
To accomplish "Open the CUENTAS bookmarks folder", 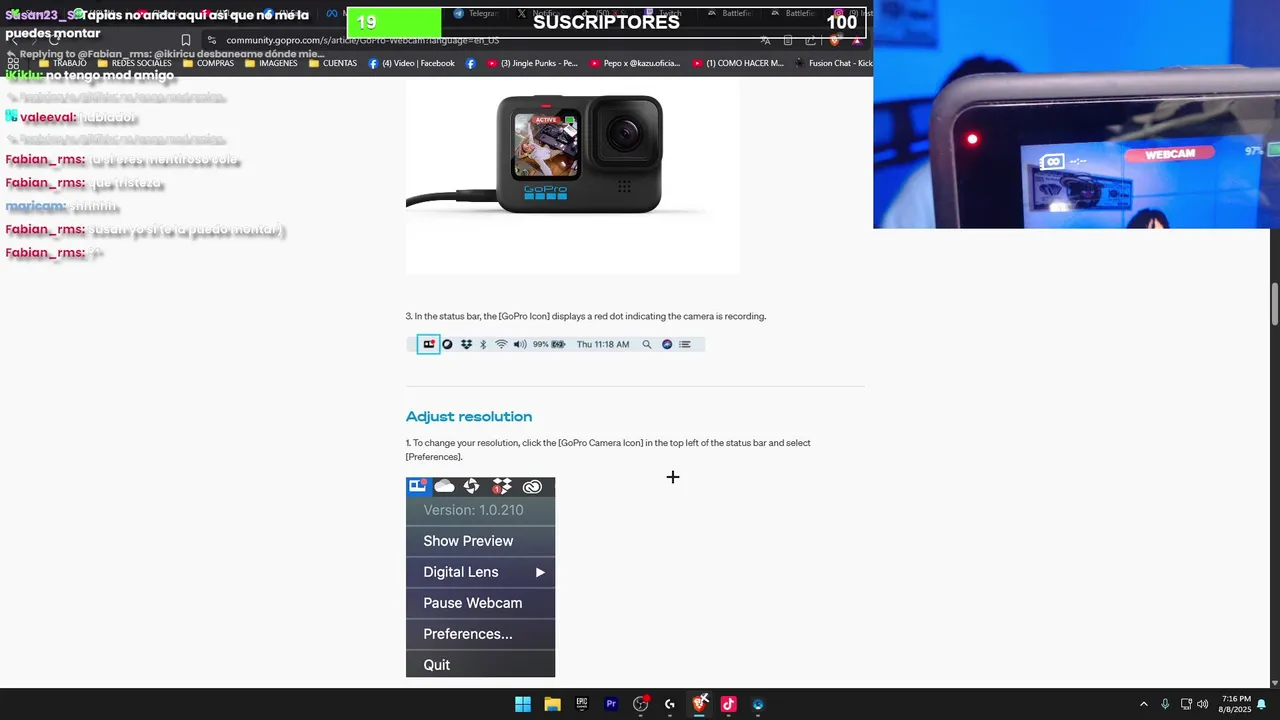I will click(x=333, y=63).
